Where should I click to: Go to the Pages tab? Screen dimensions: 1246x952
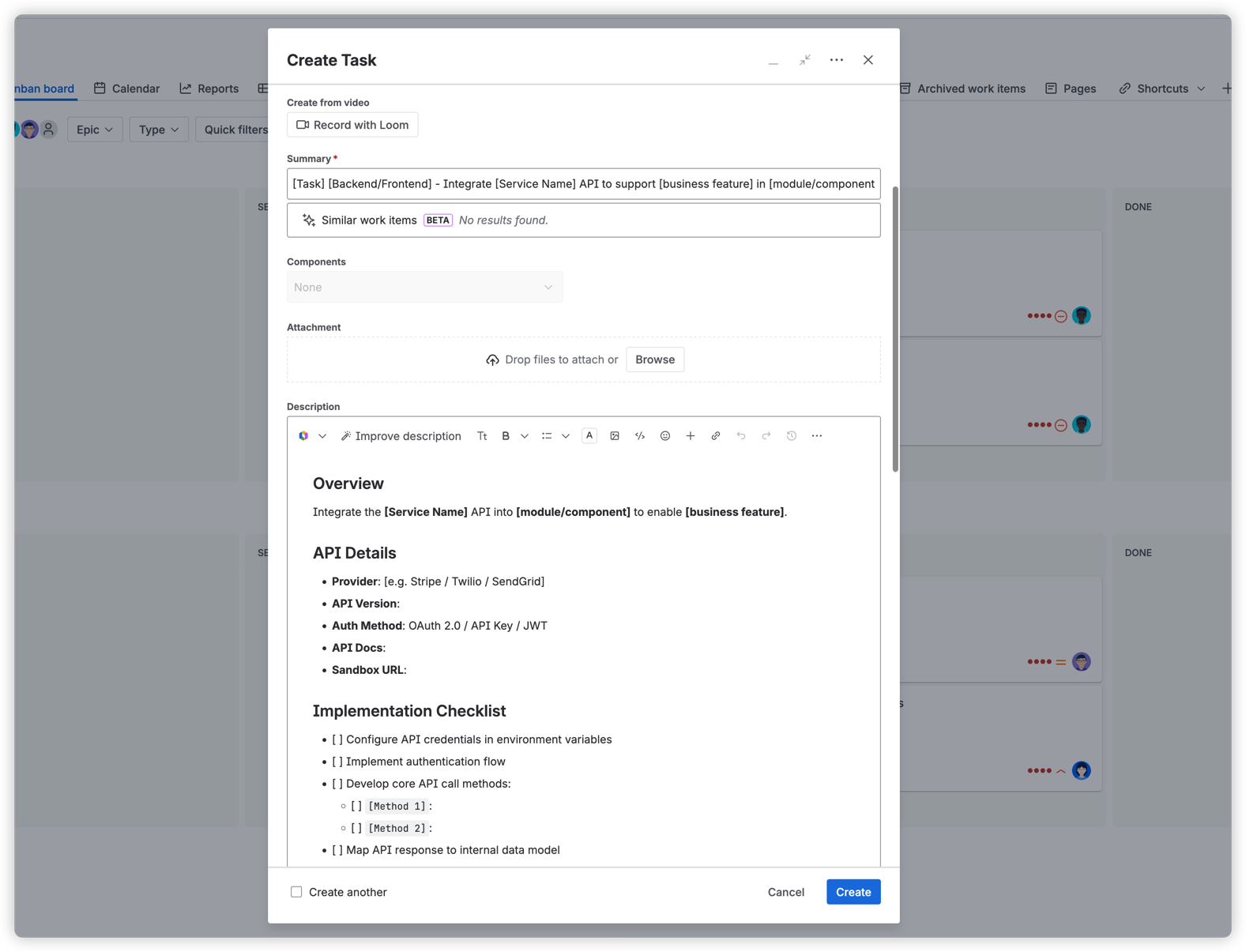pos(1071,88)
